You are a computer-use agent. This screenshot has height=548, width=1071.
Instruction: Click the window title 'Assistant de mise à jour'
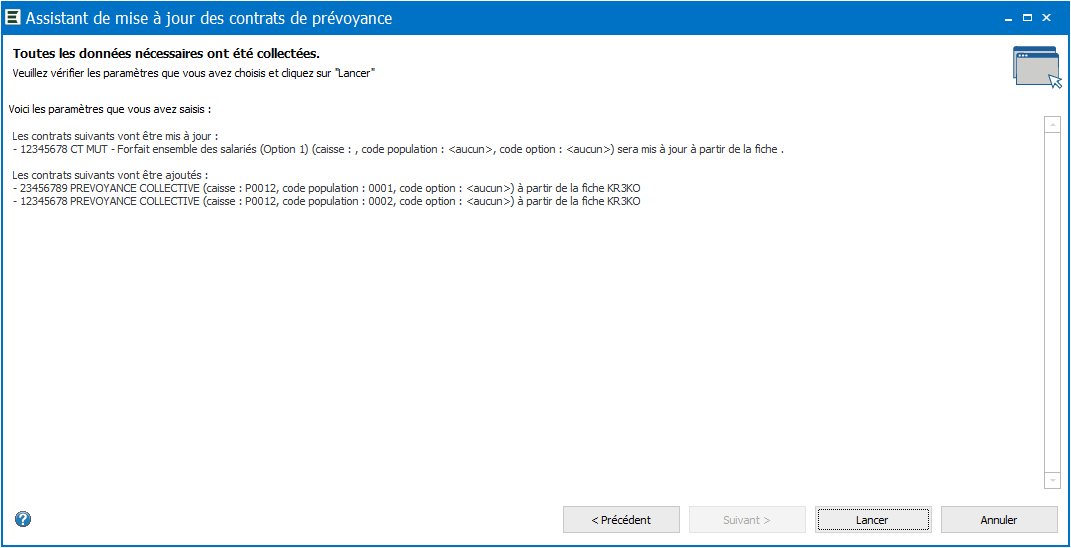pos(209,18)
